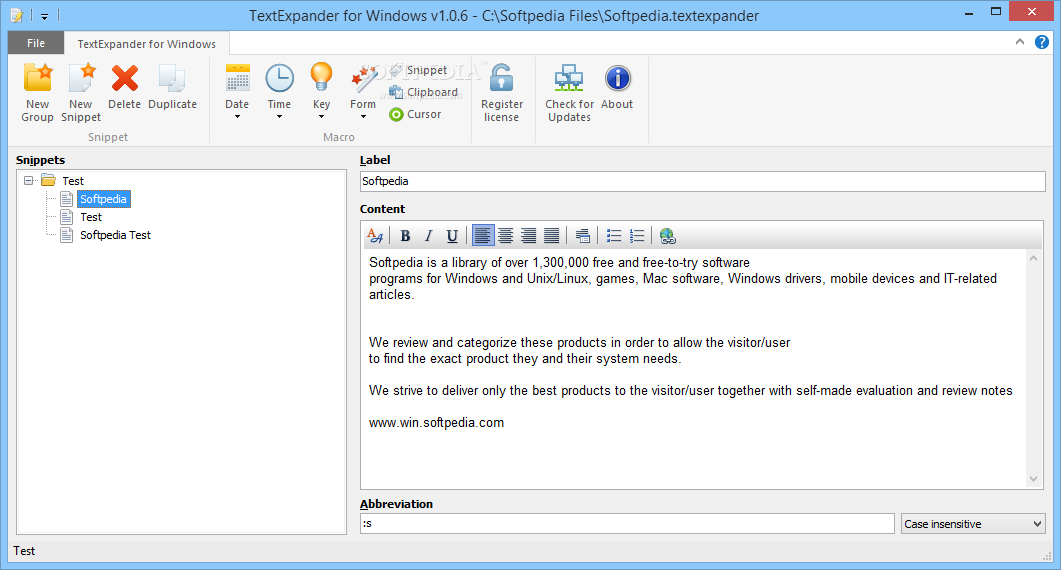Viewport: 1061px width, 570px height.
Task: Click Check for Updates
Action: click(x=569, y=93)
